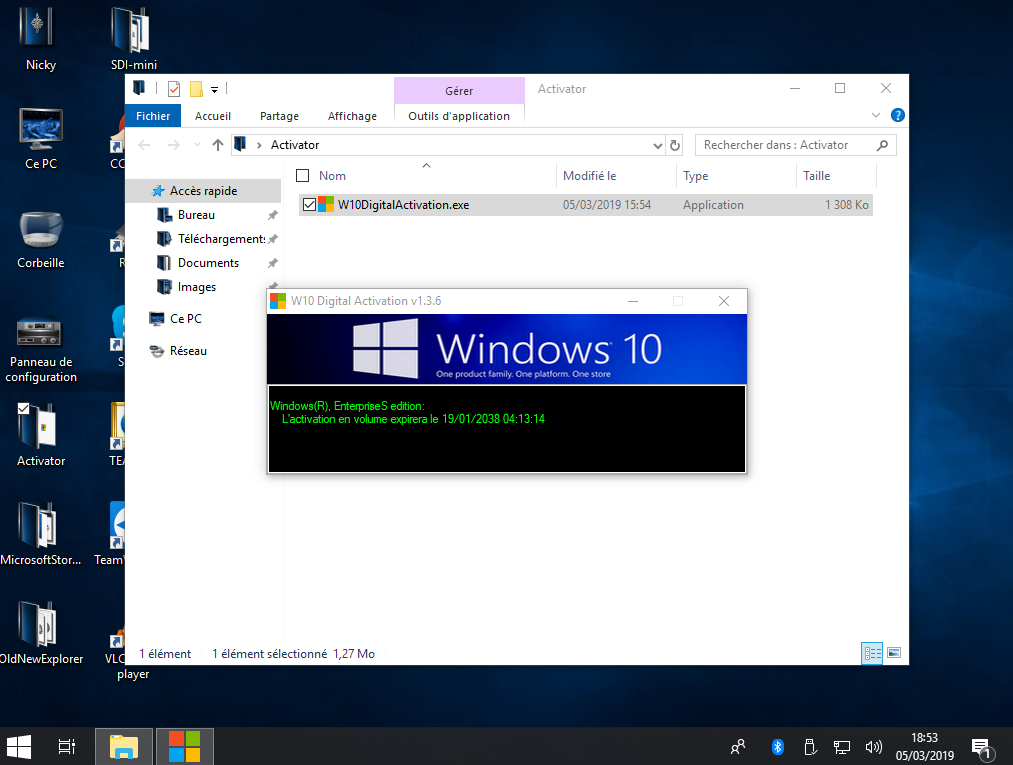The width and height of the screenshot is (1013, 765).
Task: Select the W10DigitalActivation.exe file name
Action: coord(403,204)
